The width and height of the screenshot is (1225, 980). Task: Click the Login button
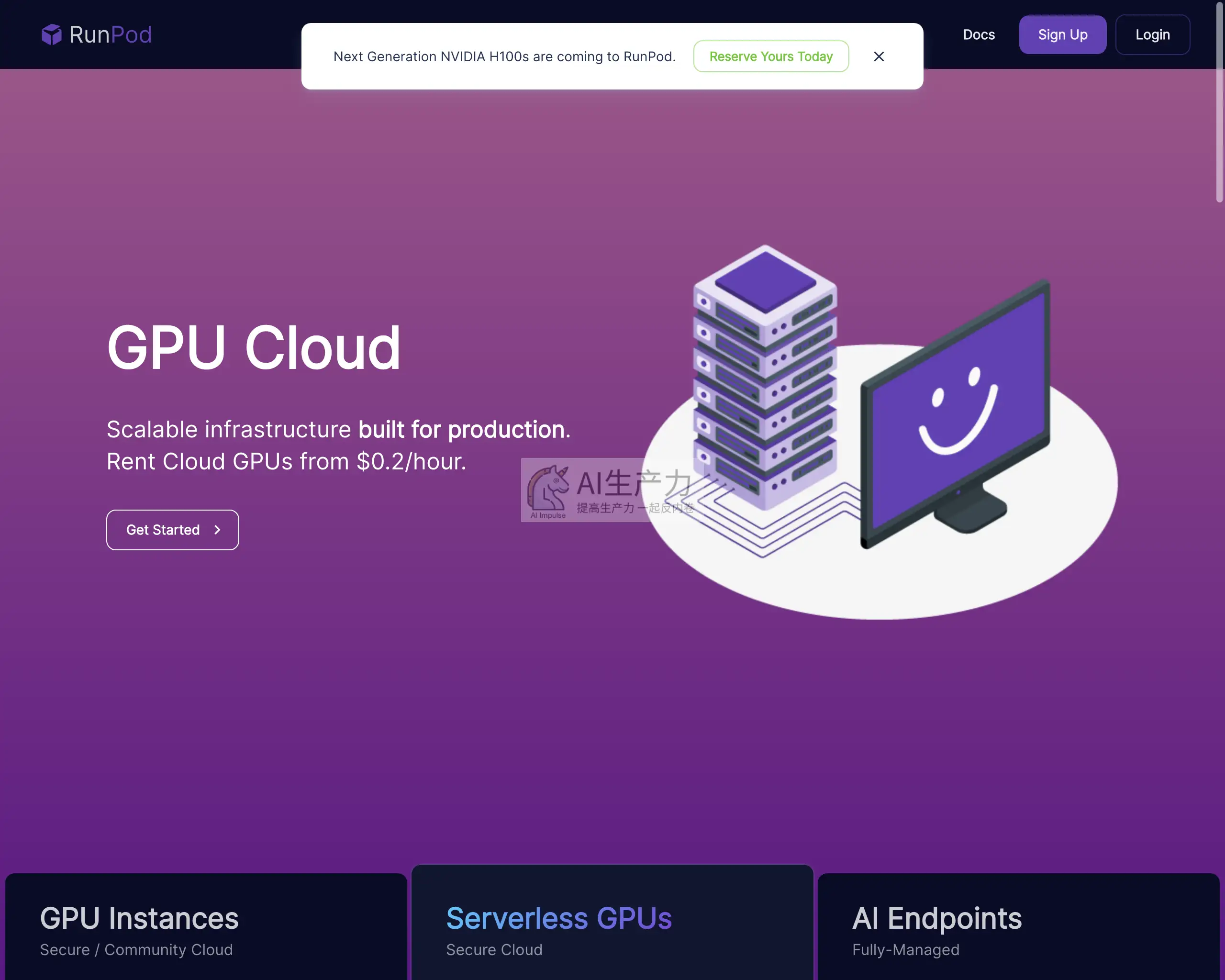coord(1152,34)
